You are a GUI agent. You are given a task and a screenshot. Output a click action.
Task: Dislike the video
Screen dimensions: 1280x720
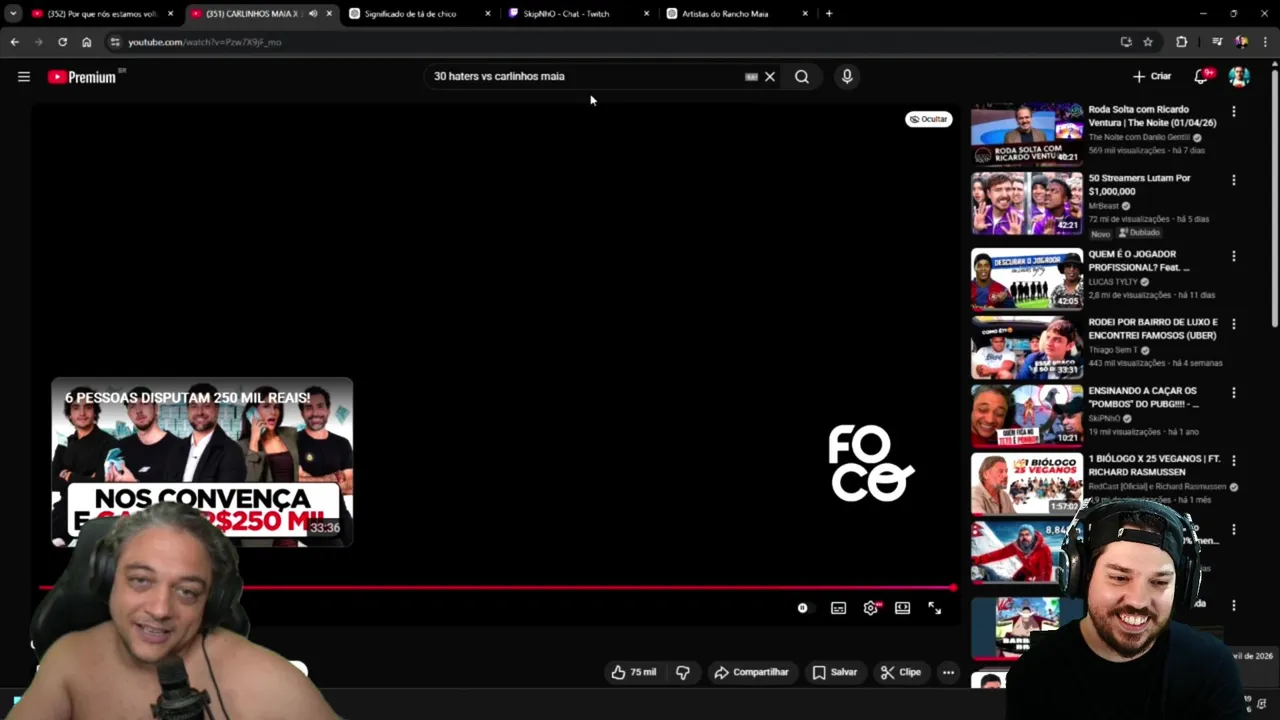point(683,672)
